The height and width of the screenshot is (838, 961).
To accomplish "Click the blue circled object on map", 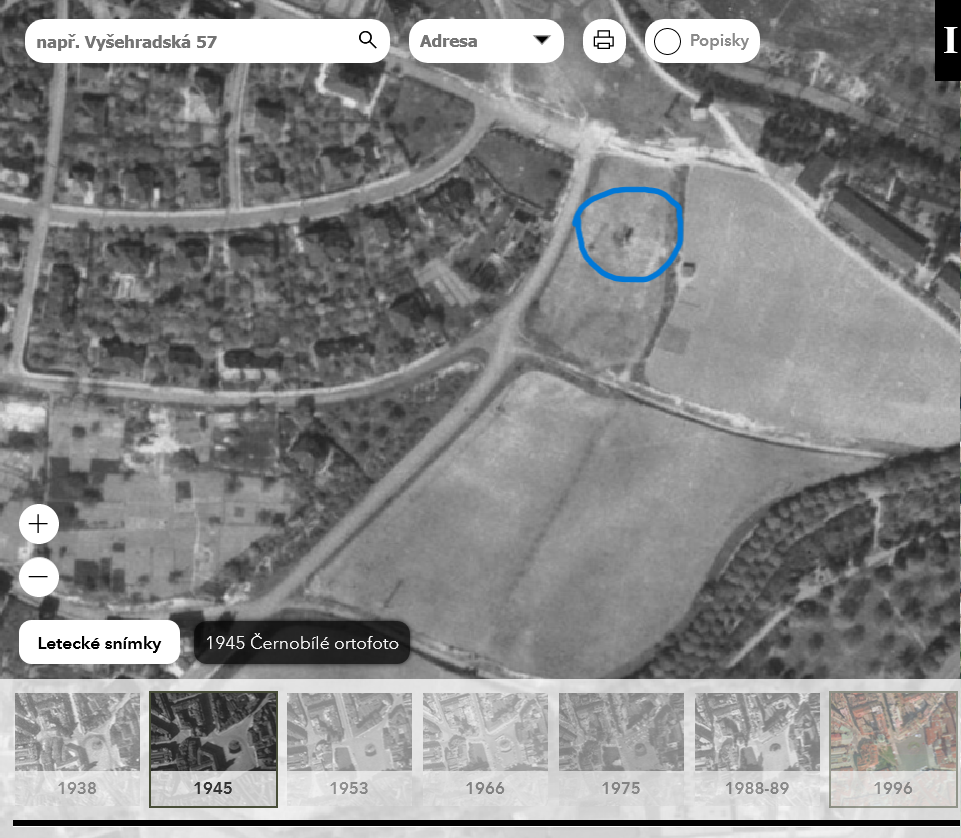I will click(x=626, y=235).
